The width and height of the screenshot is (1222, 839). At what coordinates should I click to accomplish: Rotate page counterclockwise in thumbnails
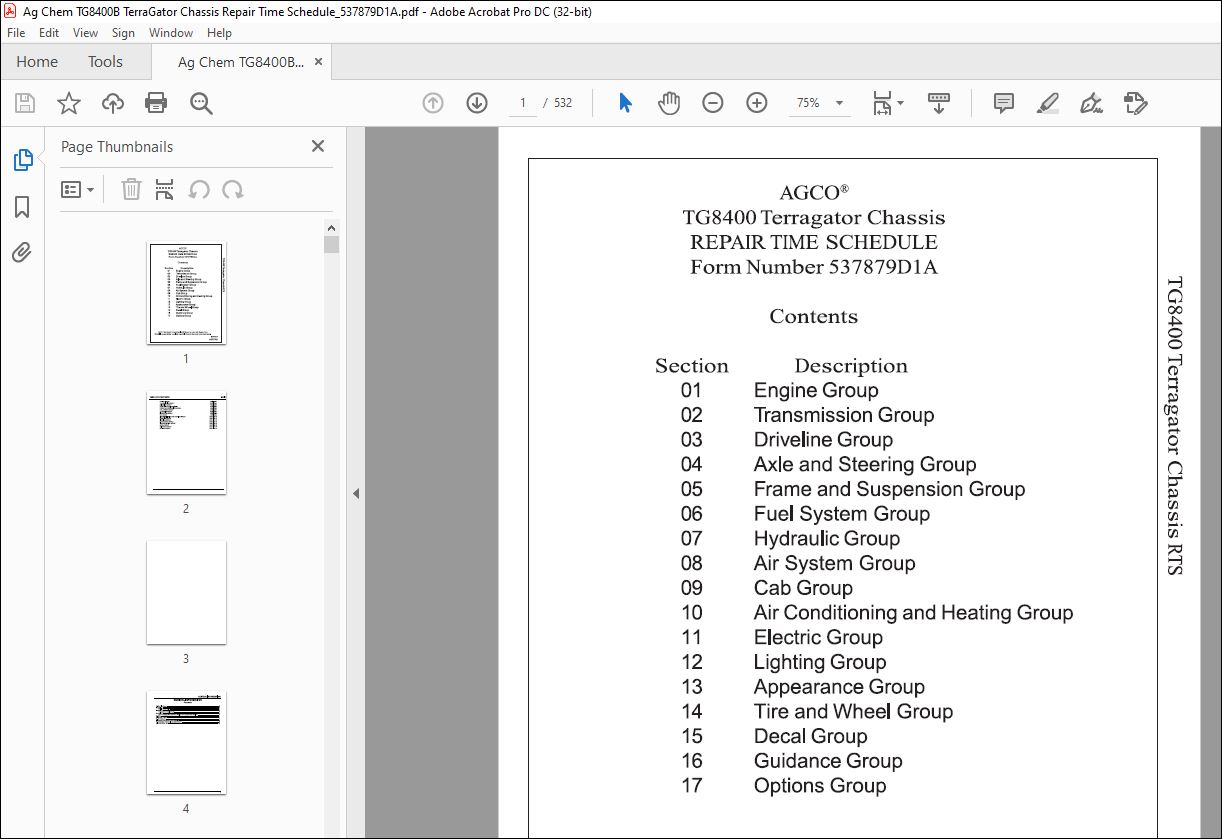(199, 190)
